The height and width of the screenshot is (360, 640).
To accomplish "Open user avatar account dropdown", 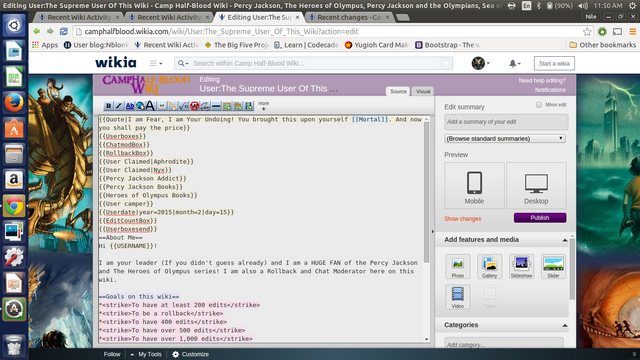I will tap(480, 63).
